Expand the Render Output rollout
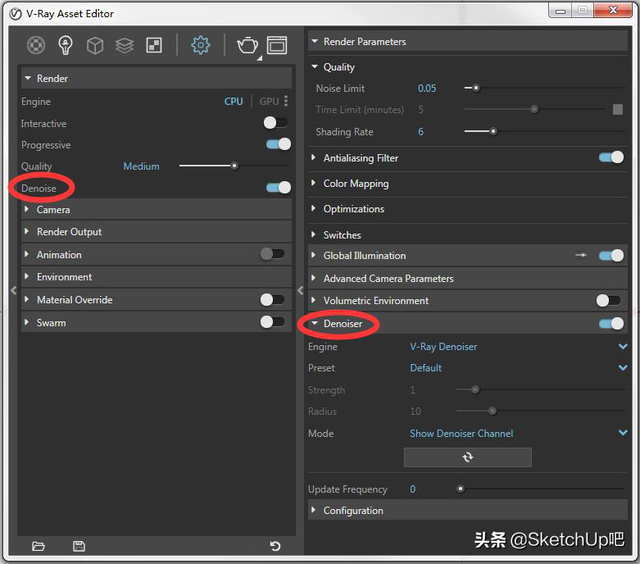This screenshot has height=564, width=640. [156, 232]
